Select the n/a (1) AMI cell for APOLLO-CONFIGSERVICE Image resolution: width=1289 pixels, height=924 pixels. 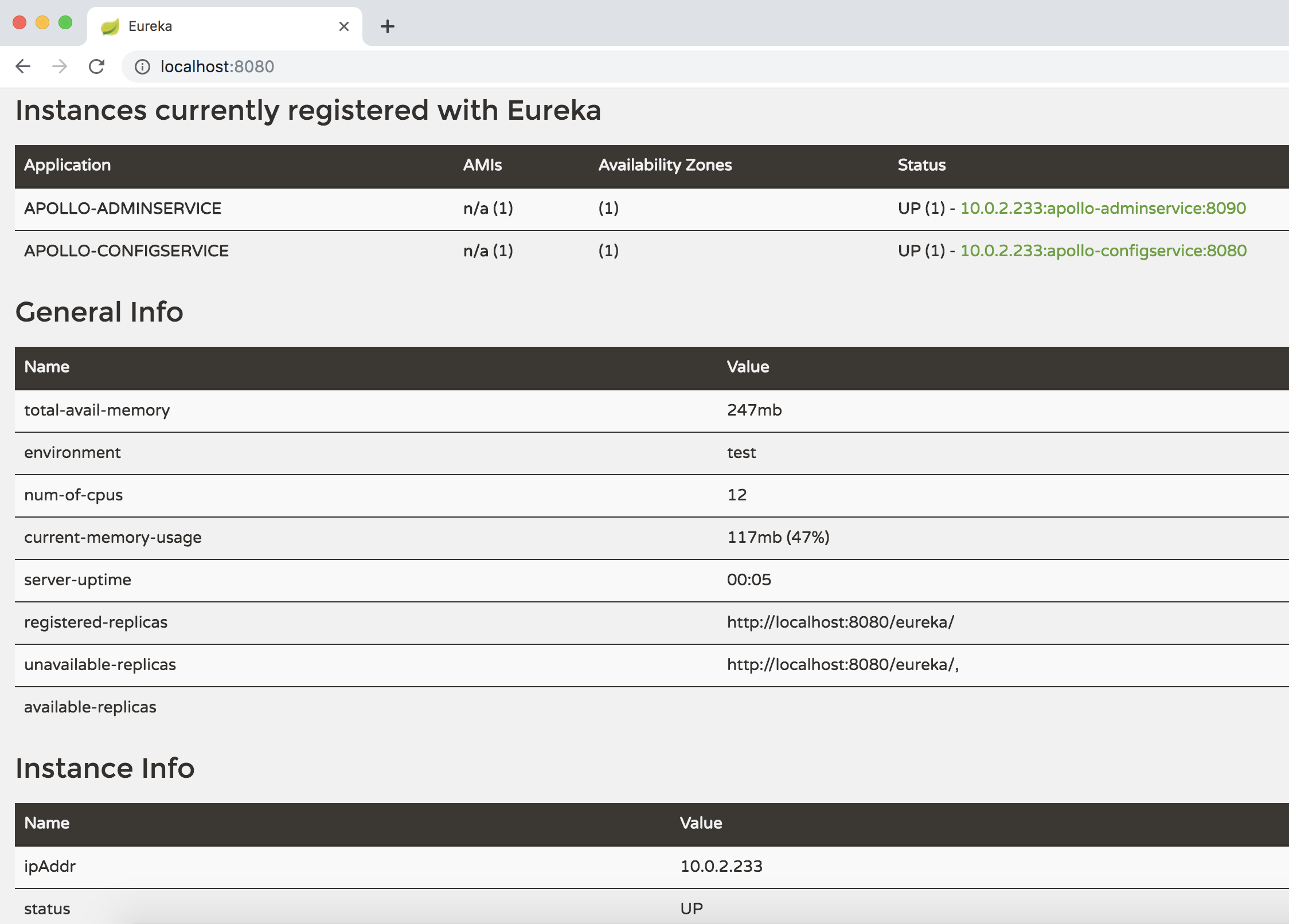tap(488, 250)
